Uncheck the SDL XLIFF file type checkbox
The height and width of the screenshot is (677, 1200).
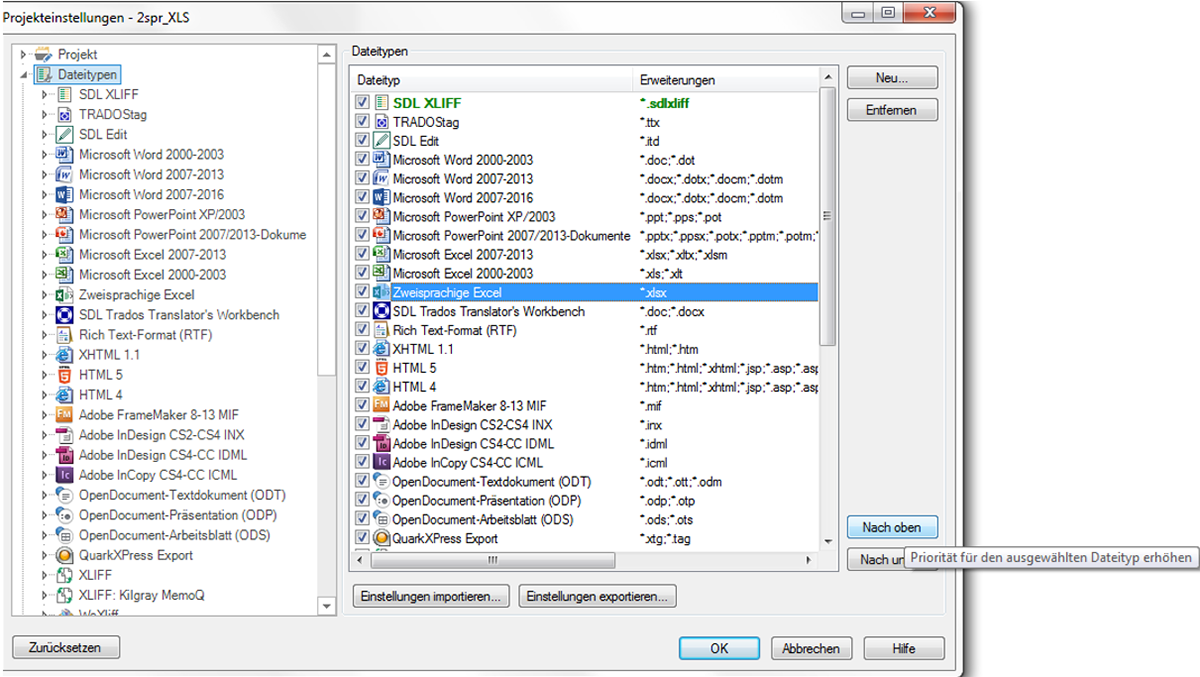click(362, 103)
